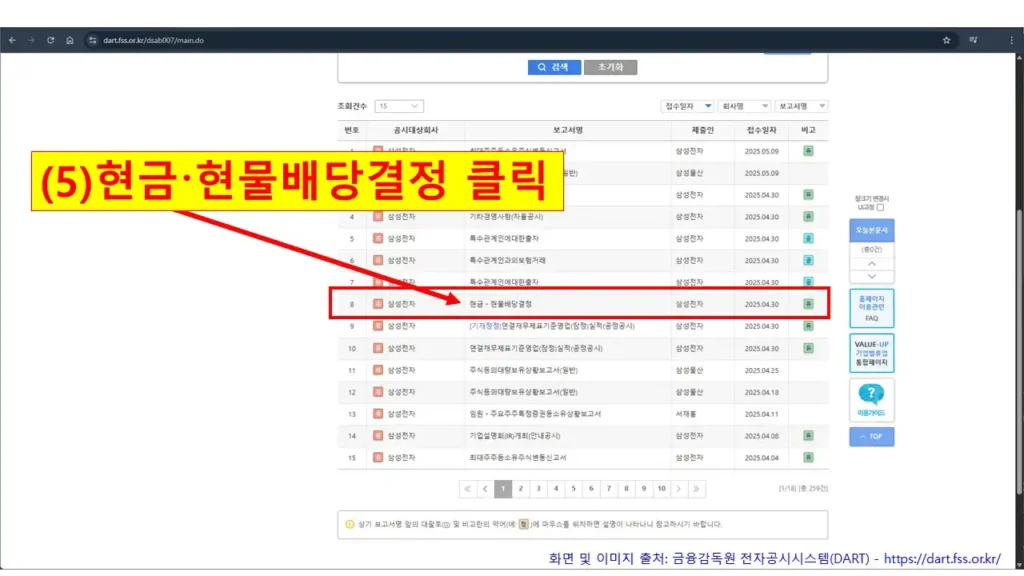Open [기재정정]연결재무제표기준영업(잠정)실적 report in row 9
Screen dimensions: 1024x576
[x=552, y=326]
